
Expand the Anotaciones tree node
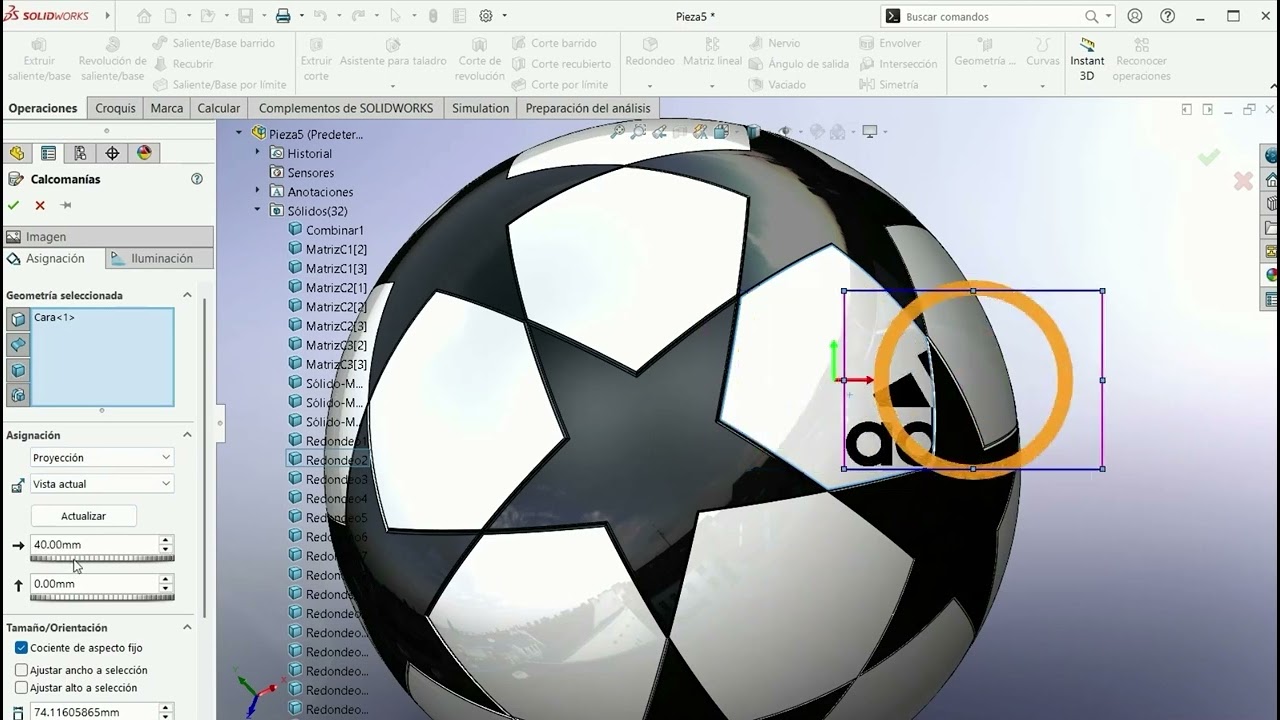click(x=257, y=191)
